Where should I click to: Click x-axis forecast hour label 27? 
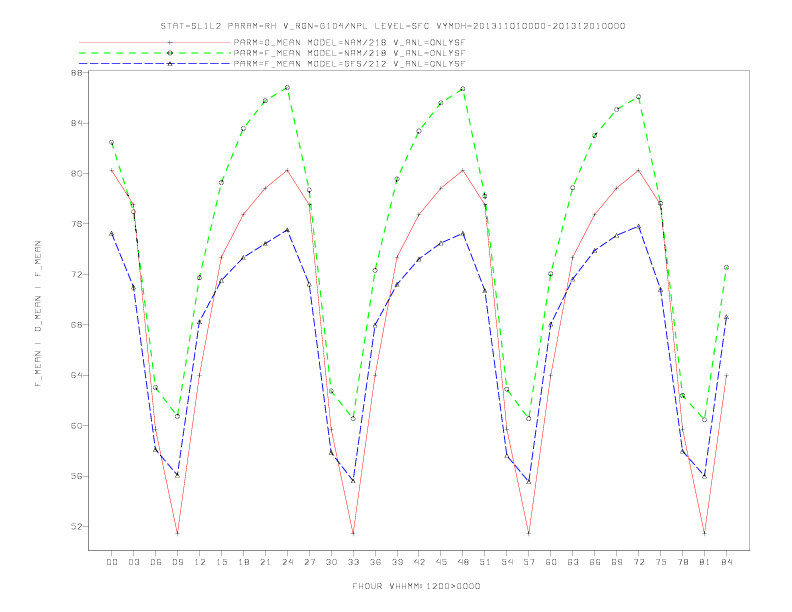coord(309,562)
